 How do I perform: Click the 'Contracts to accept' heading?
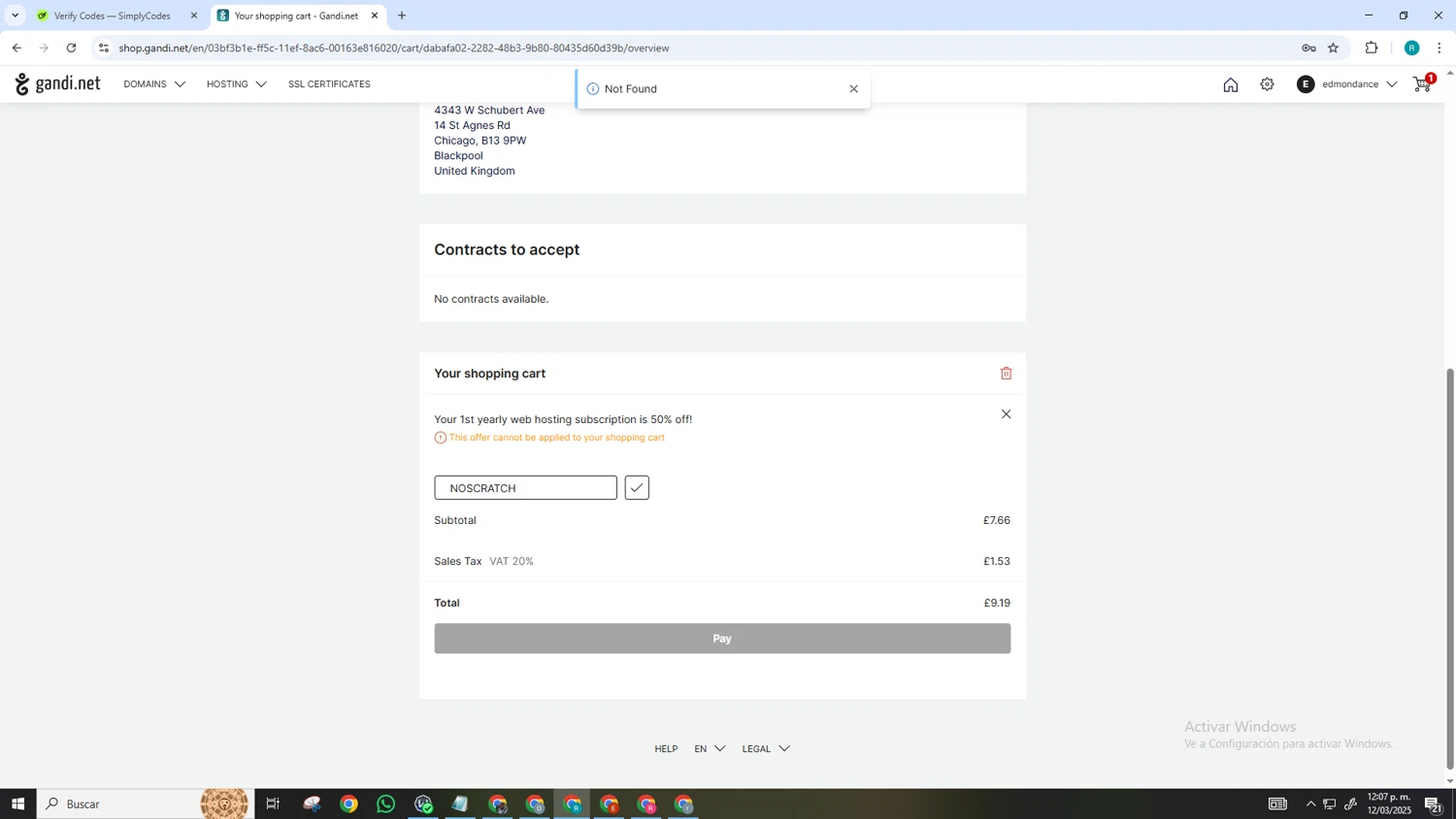tap(507, 249)
